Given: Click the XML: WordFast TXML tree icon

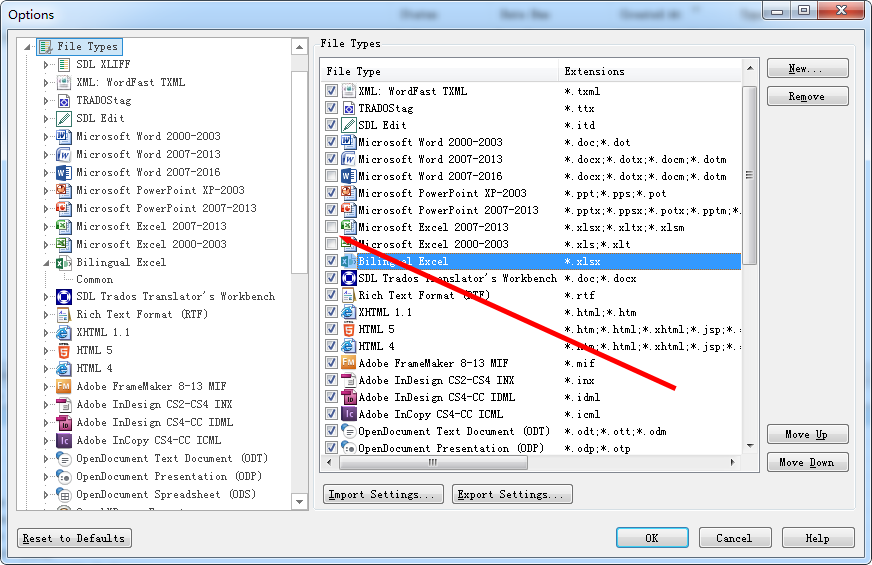Looking at the screenshot, I should [x=64, y=82].
